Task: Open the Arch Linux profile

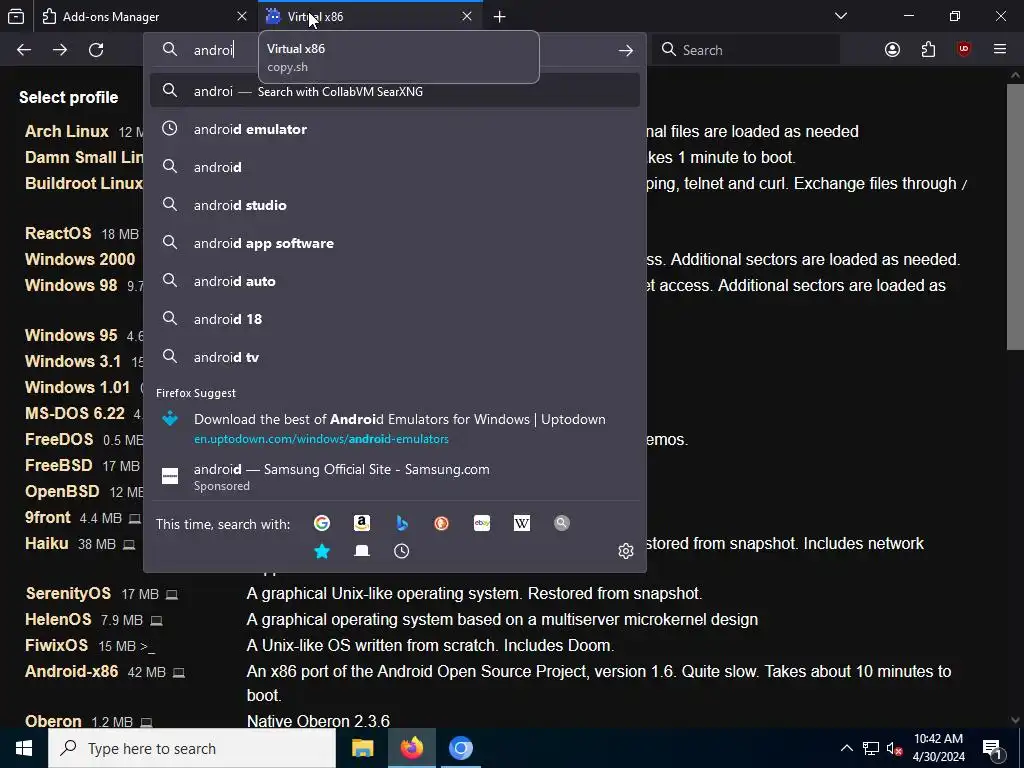Action: point(67,131)
